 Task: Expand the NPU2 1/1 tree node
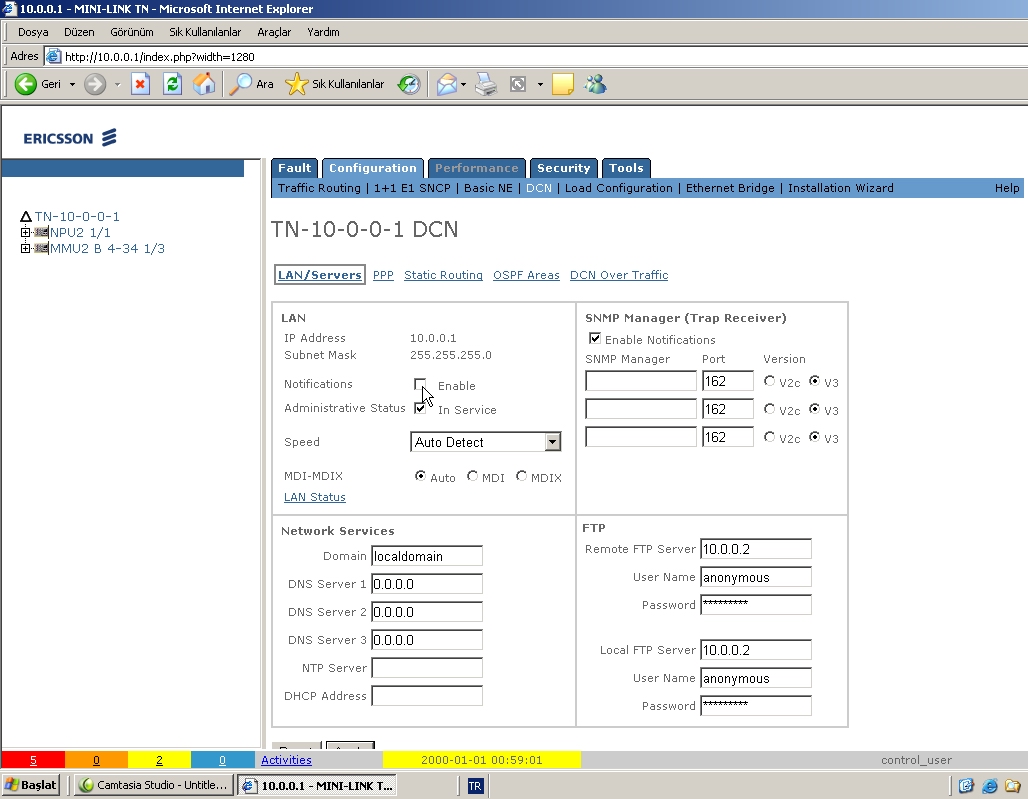(x=25, y=232)
